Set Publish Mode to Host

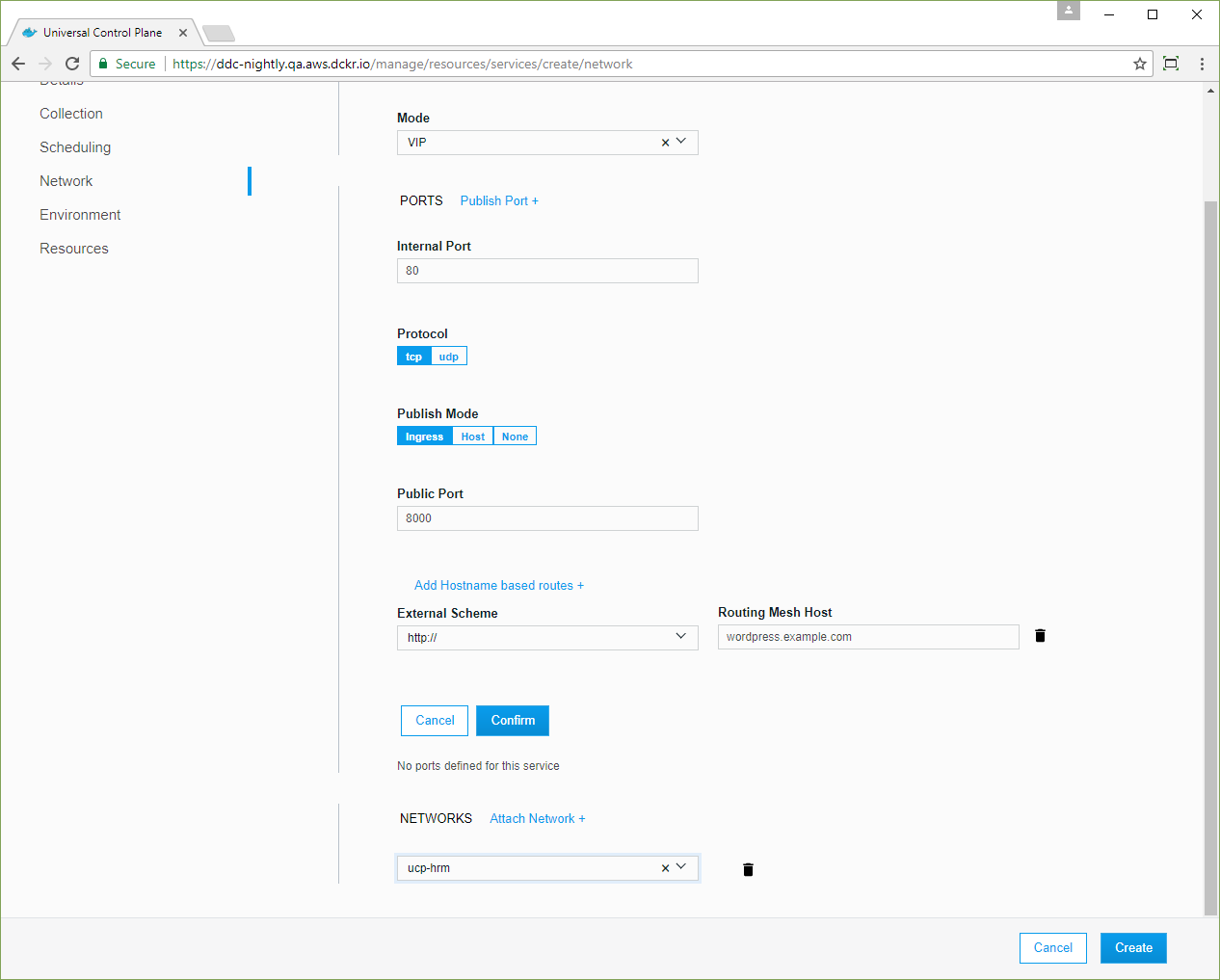click(472, 437)
